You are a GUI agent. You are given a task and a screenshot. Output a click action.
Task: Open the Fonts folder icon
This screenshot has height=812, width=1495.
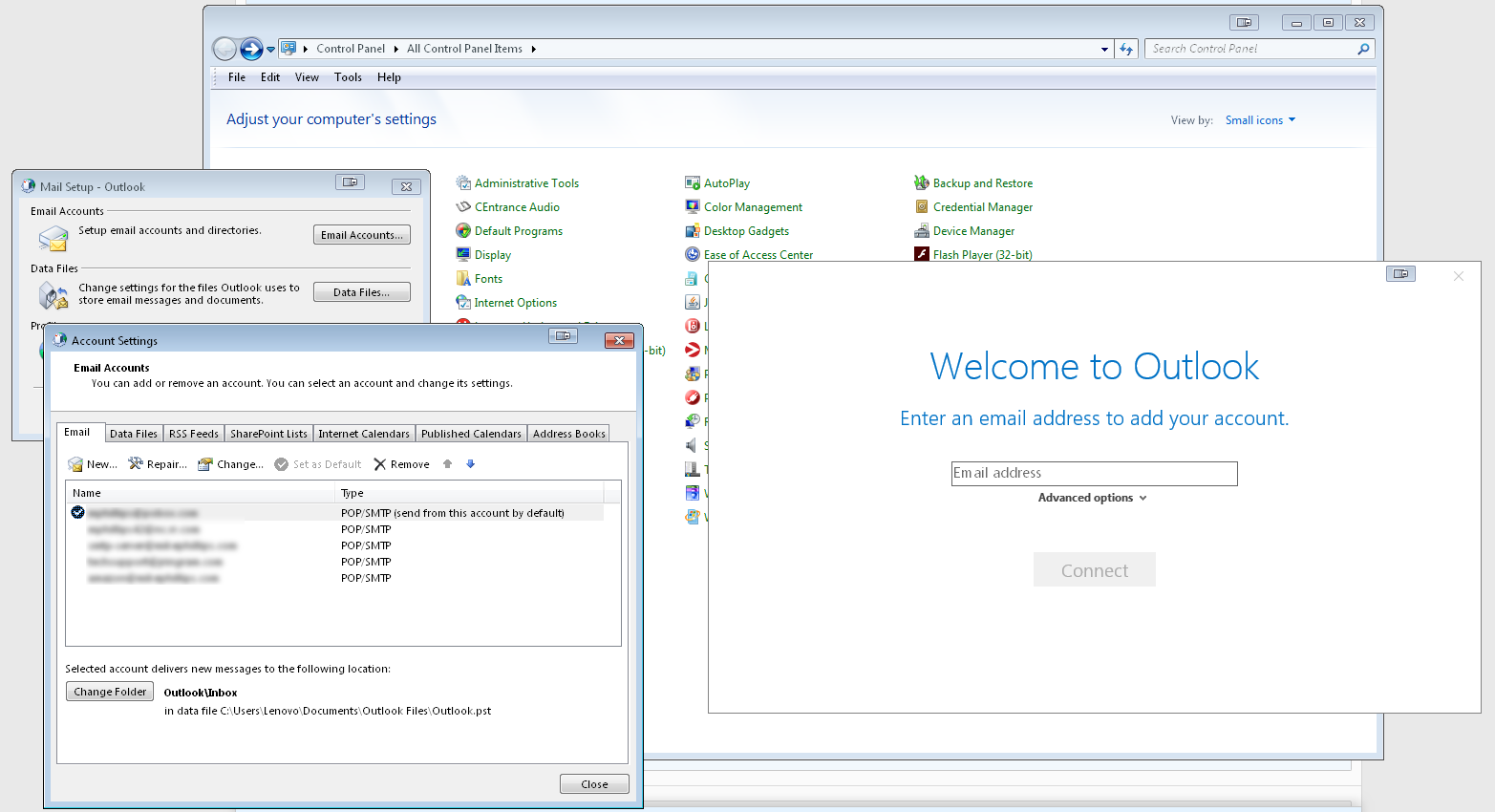(463, 279)
